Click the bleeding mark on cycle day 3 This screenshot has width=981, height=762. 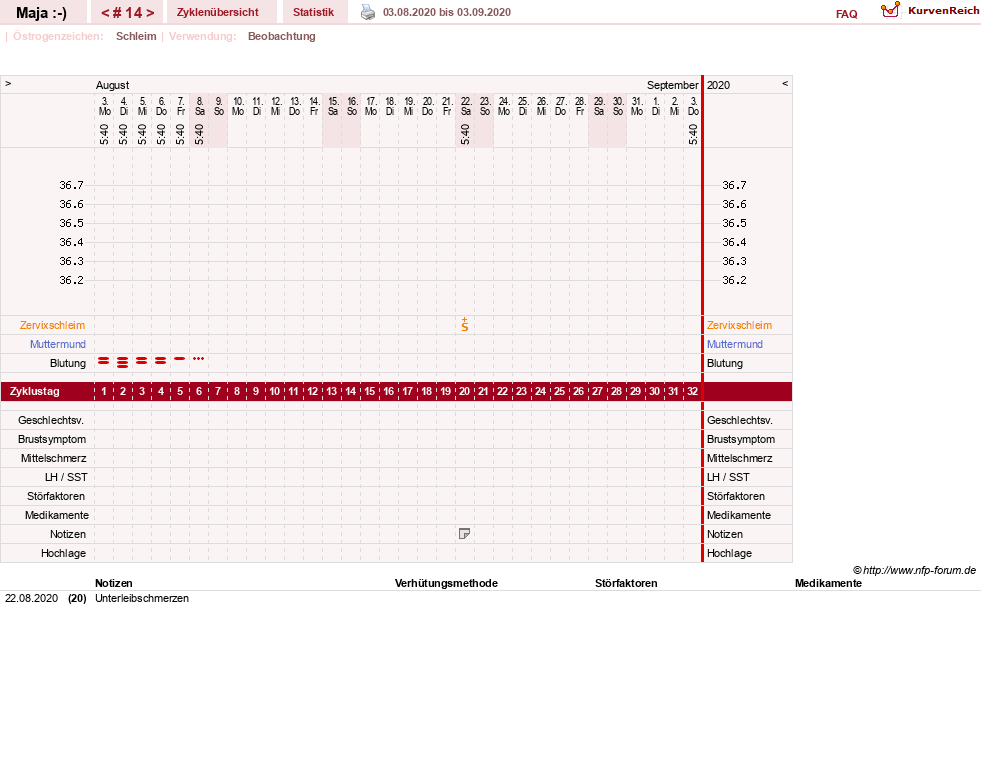pyautogui.click(x=141, y=360)
